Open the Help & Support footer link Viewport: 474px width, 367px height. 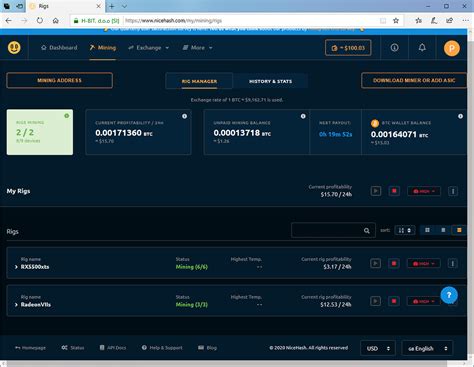(162, 348)
